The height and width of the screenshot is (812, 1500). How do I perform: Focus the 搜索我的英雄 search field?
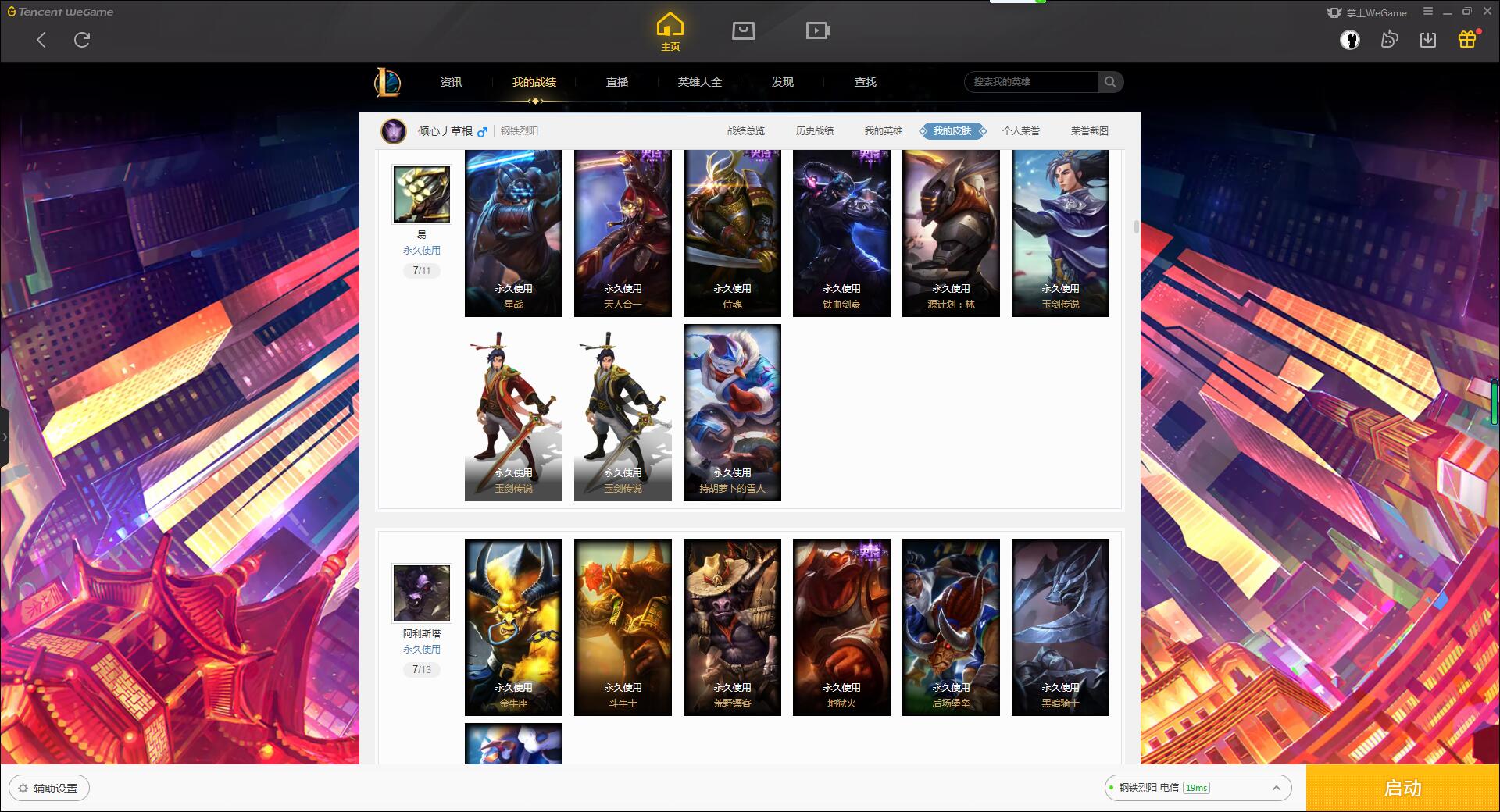click(x=1032, y=82)
